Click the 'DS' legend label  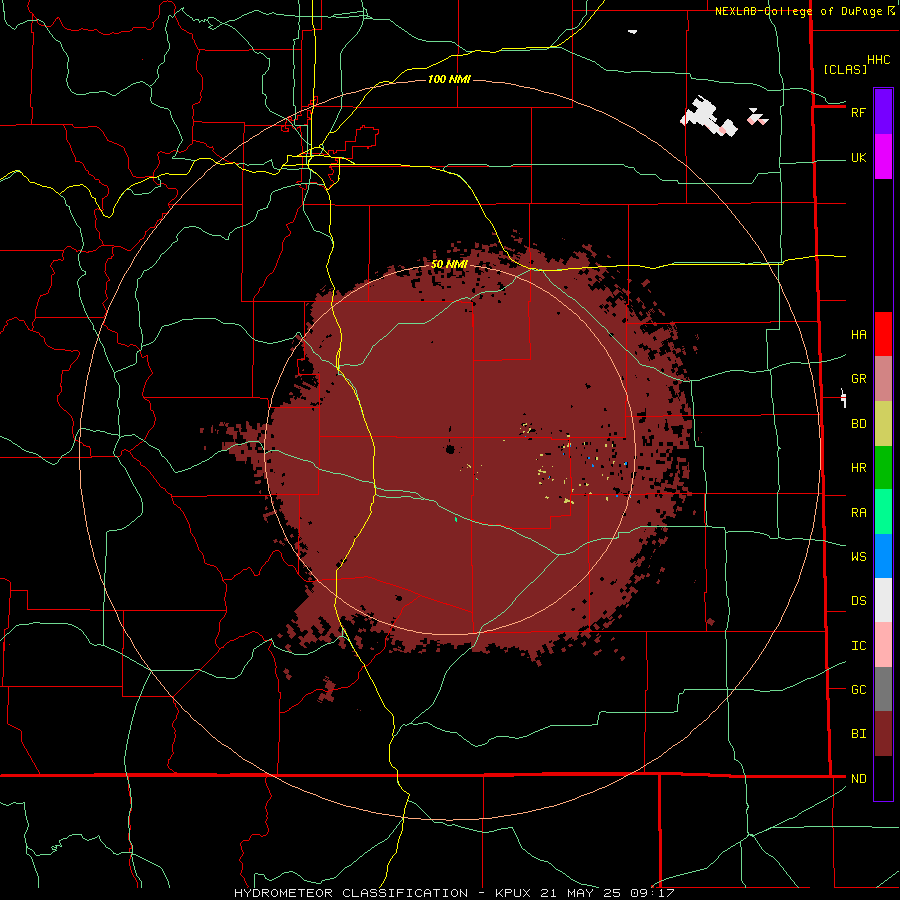click(x=858, y=601)
